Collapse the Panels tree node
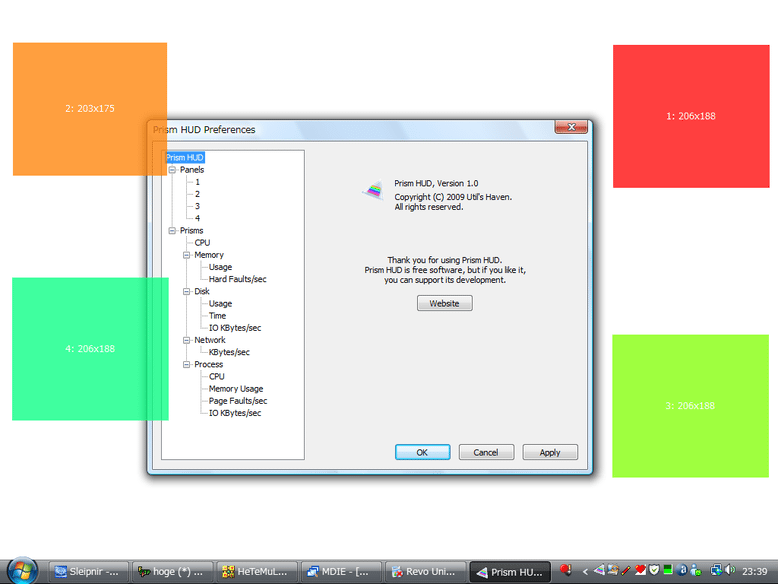 coord(172,170)
